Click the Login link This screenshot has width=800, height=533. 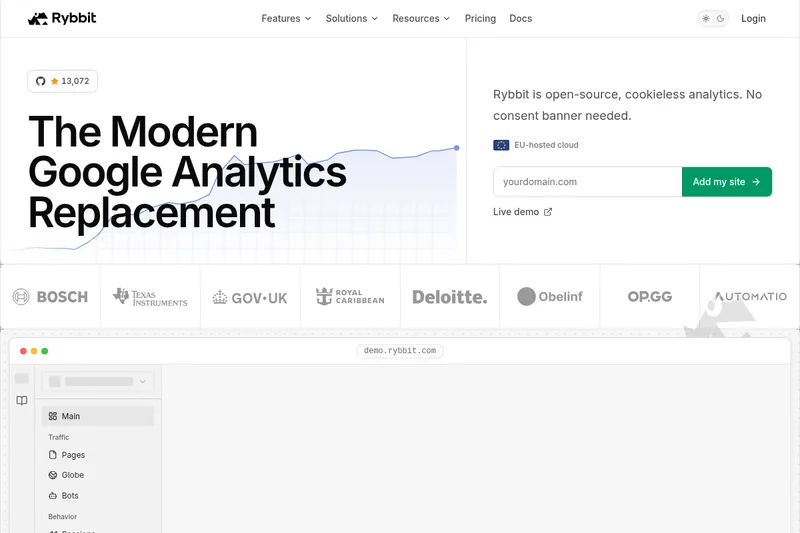coord(753,18)
